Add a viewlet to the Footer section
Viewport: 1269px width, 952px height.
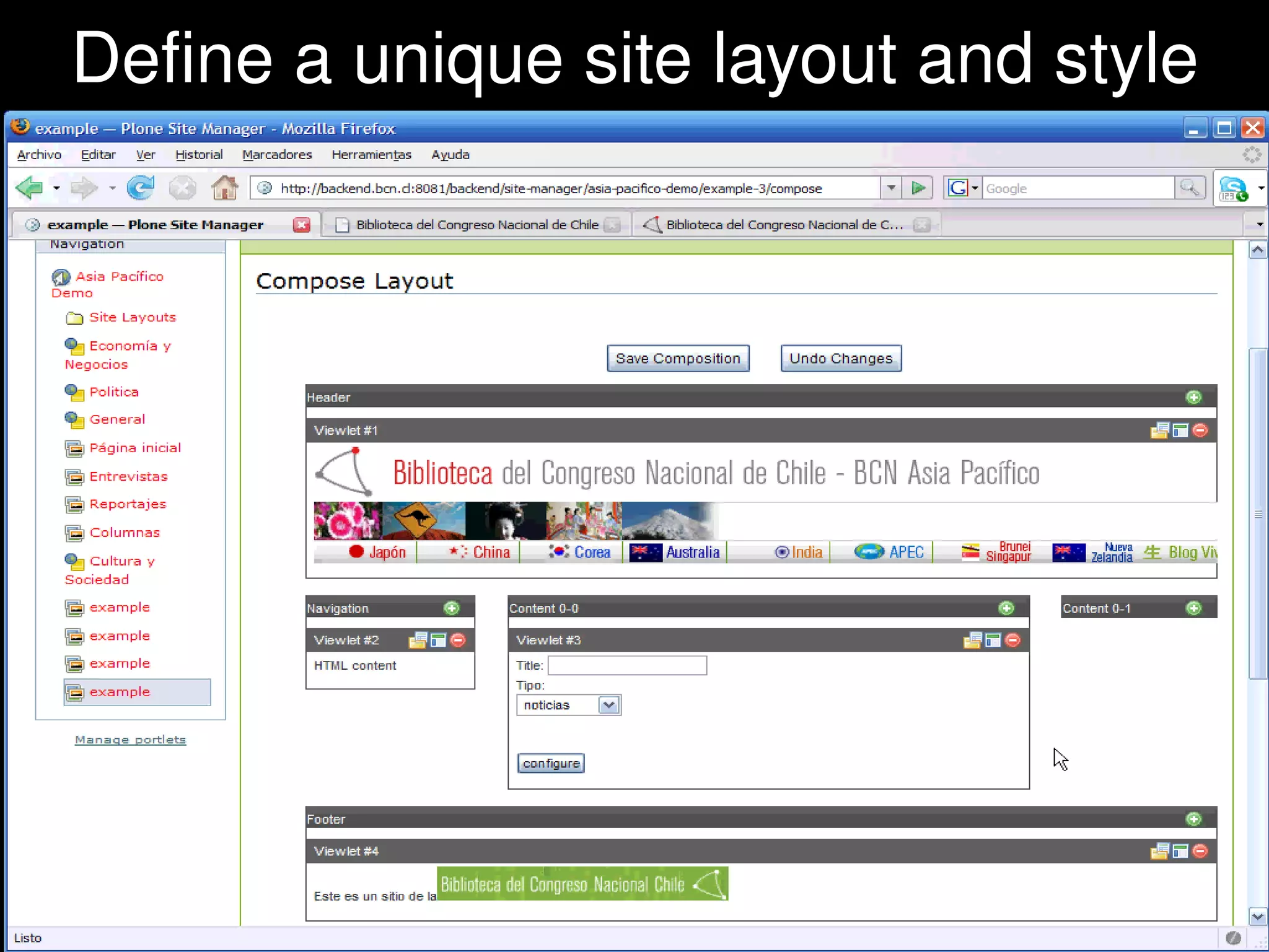tap(1193, 819)
